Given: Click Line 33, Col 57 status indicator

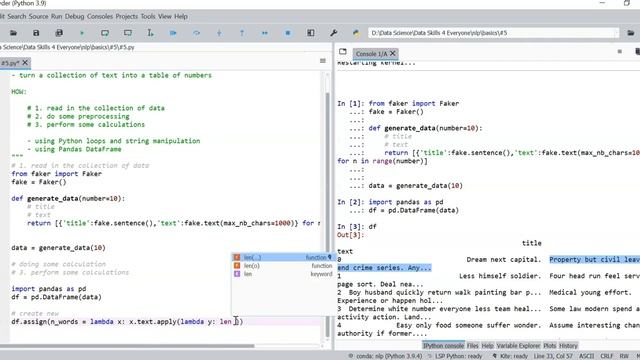Looking at the screenshot, I should pyautogui.click(x=553, y=356).
